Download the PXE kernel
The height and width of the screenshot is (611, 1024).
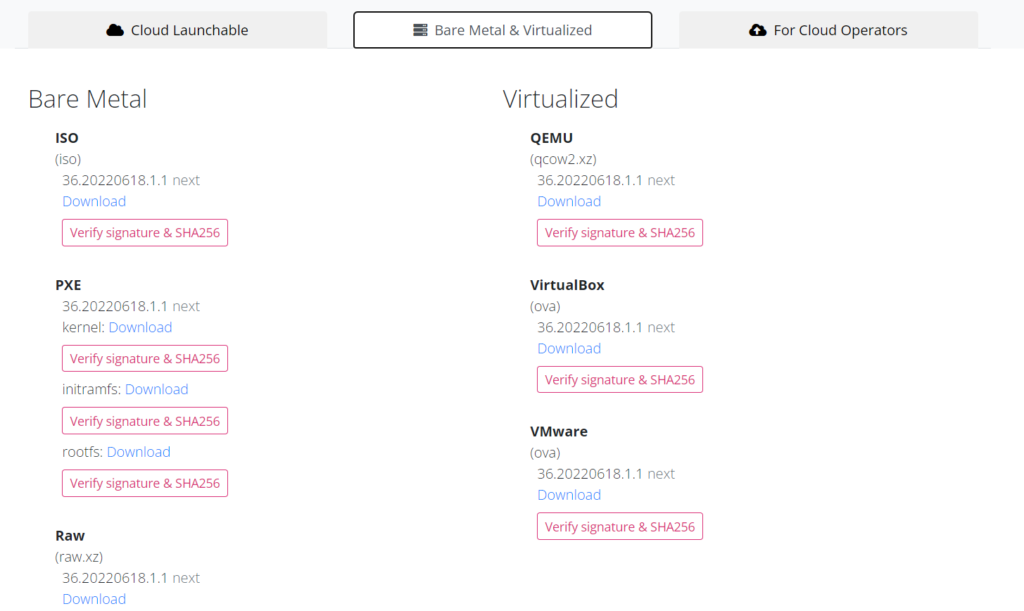pyautogui.click(x=140, y=327)
